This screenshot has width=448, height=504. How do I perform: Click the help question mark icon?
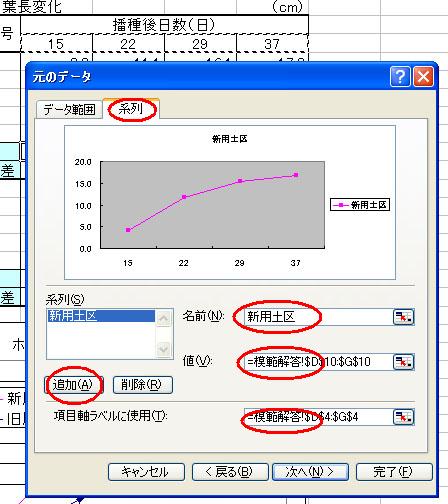tap(400, 76)
